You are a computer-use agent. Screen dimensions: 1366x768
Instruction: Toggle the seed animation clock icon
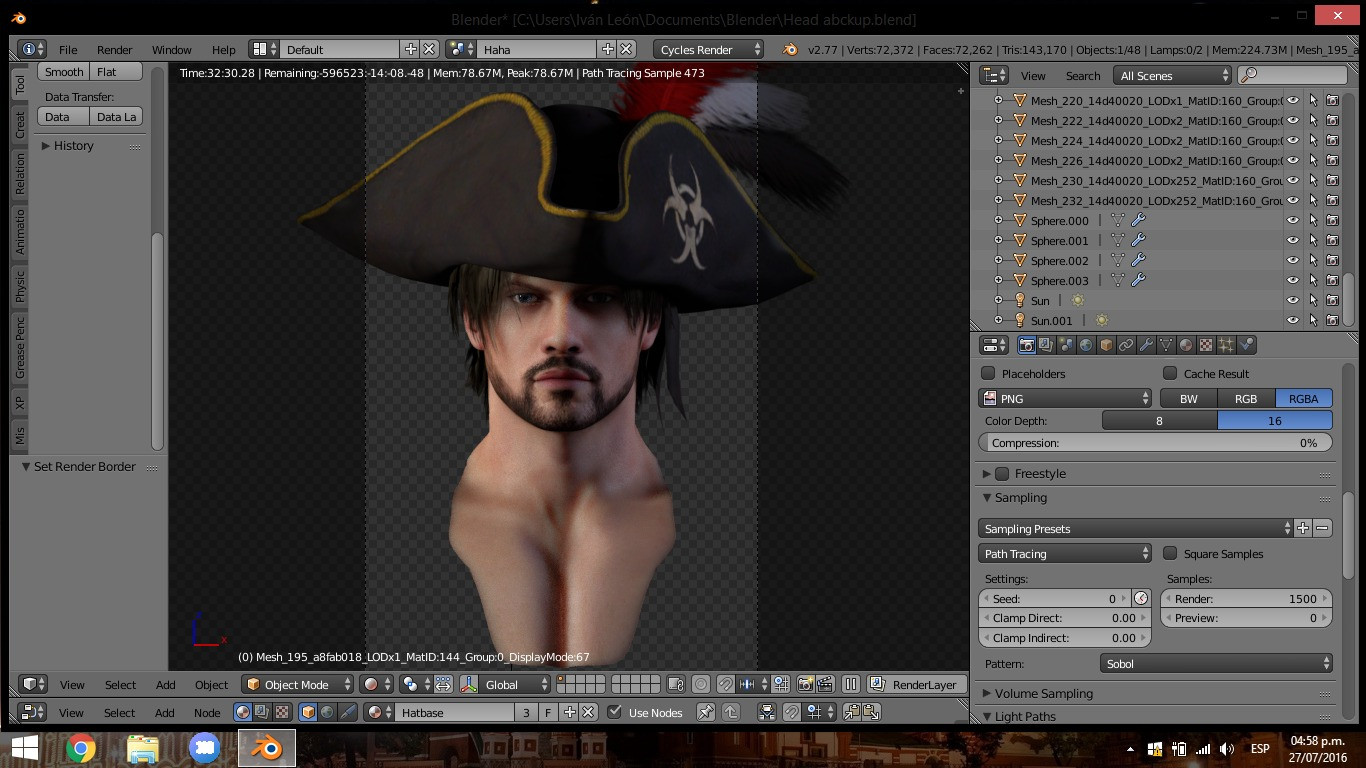pyautogui.click(x=1141, y=598)
